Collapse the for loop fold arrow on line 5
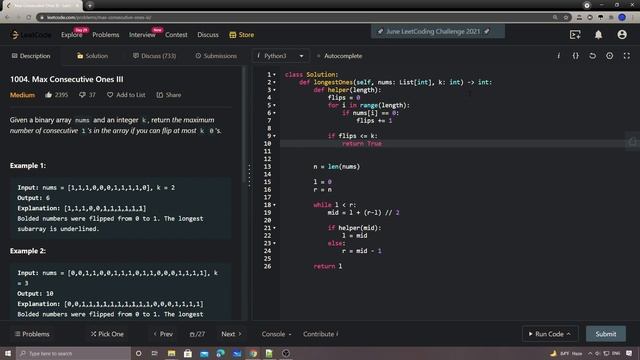The image size is (640, 360). tap(274, 105)
